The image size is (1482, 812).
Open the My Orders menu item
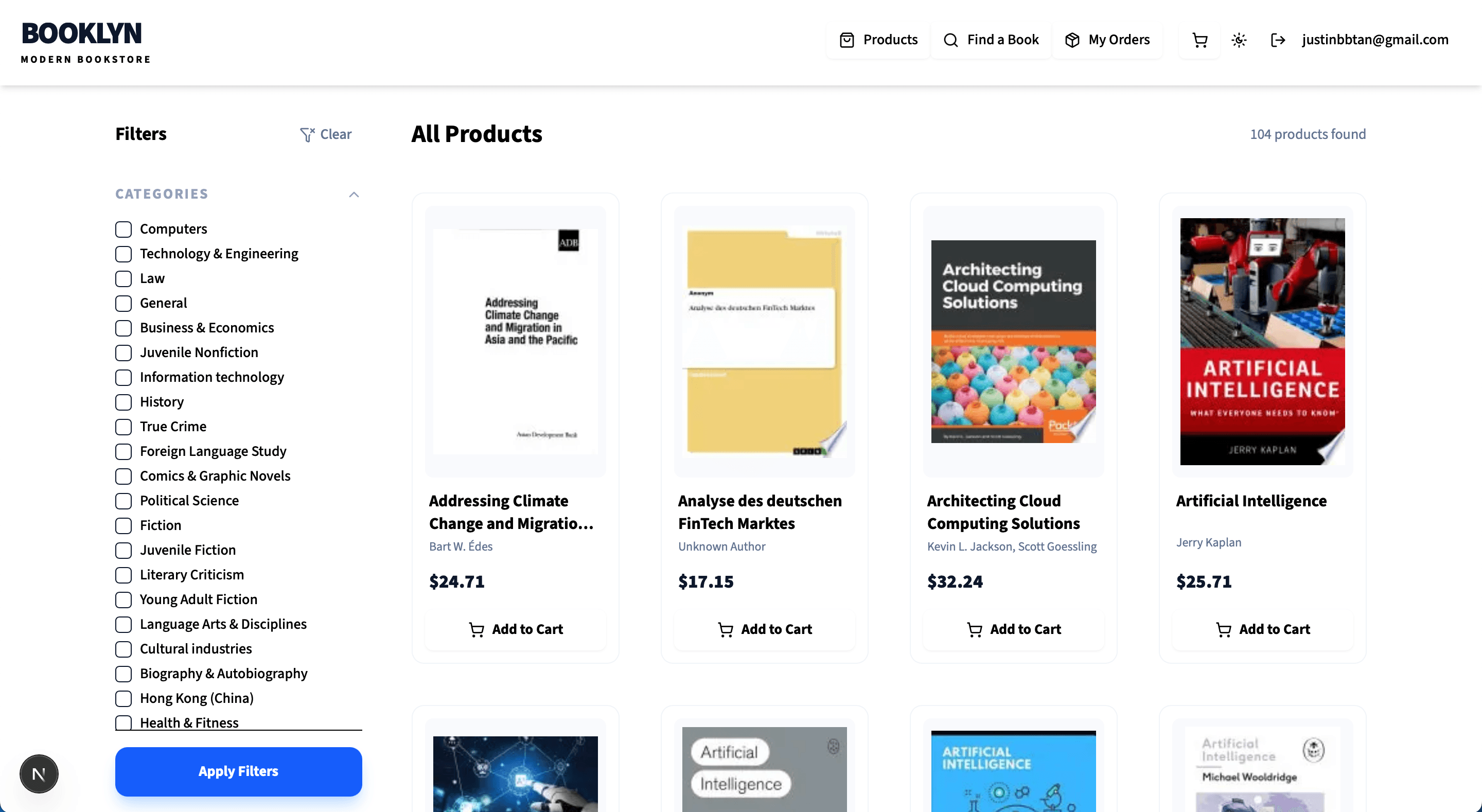(1107, 40)
